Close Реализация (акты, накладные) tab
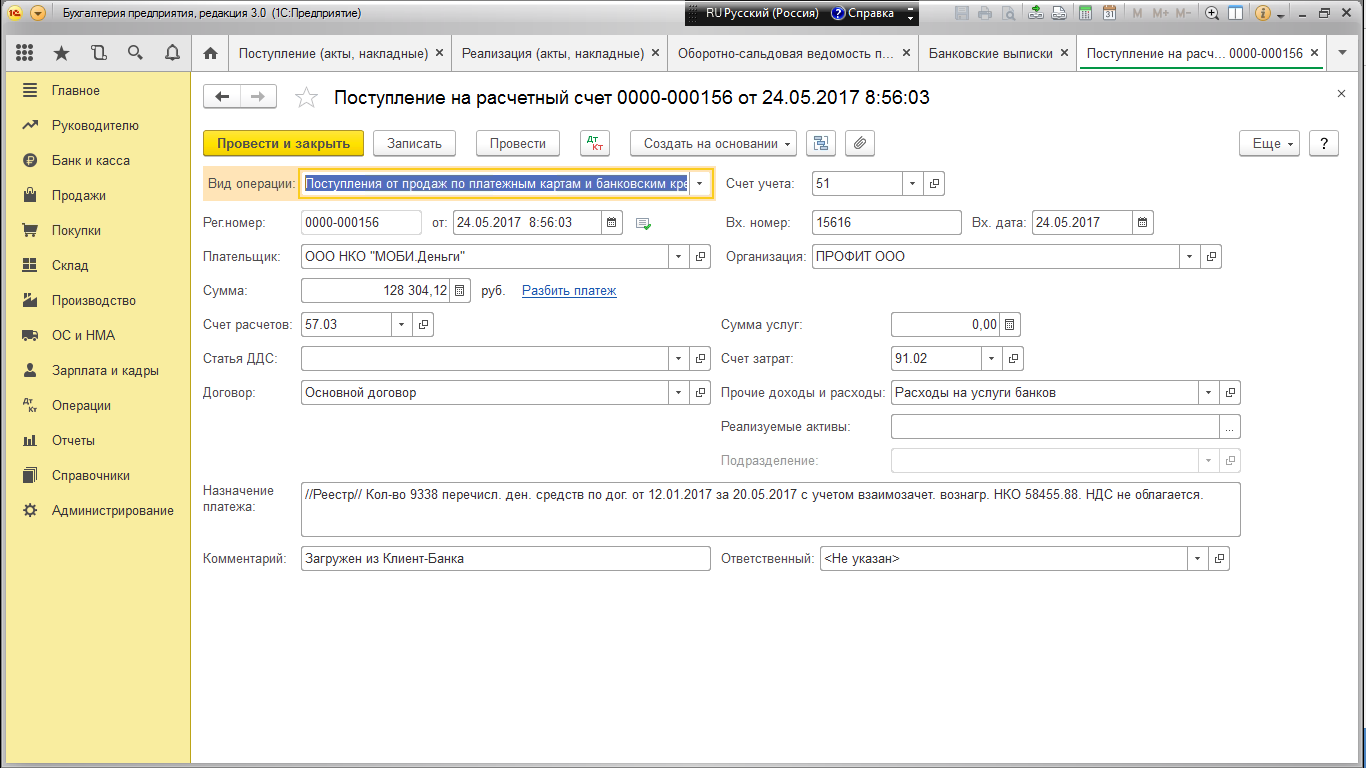Screen dimensions: 1366x768 click(655, 53)
